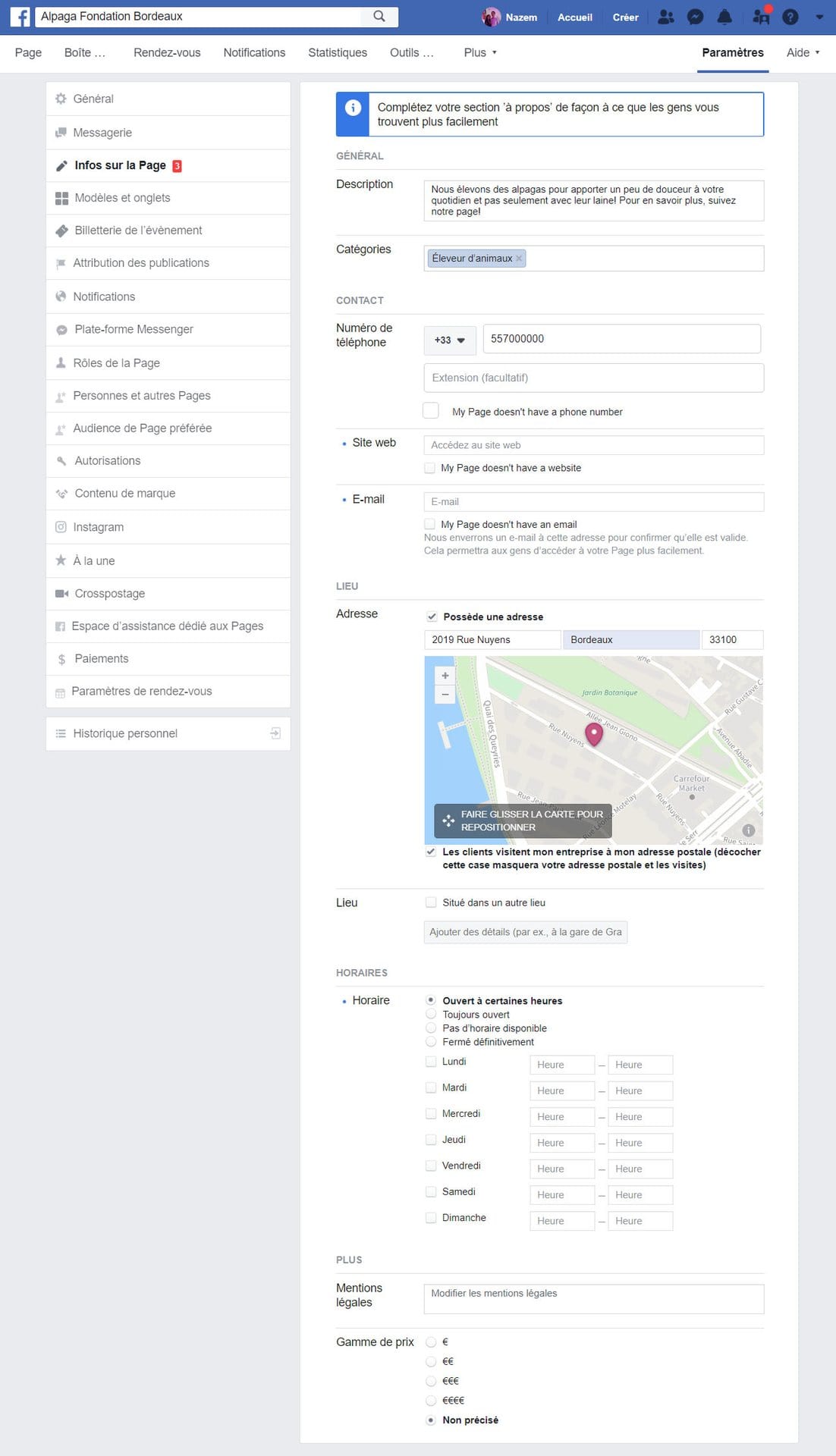Click the Site web input field
836x1456 pixels.
click(x=594, y=445)
